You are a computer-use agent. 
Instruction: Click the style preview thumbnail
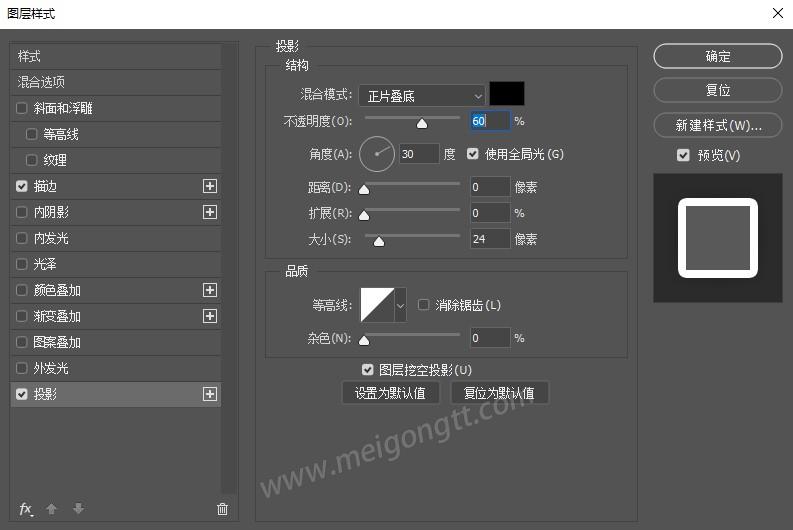coord(718,238)
